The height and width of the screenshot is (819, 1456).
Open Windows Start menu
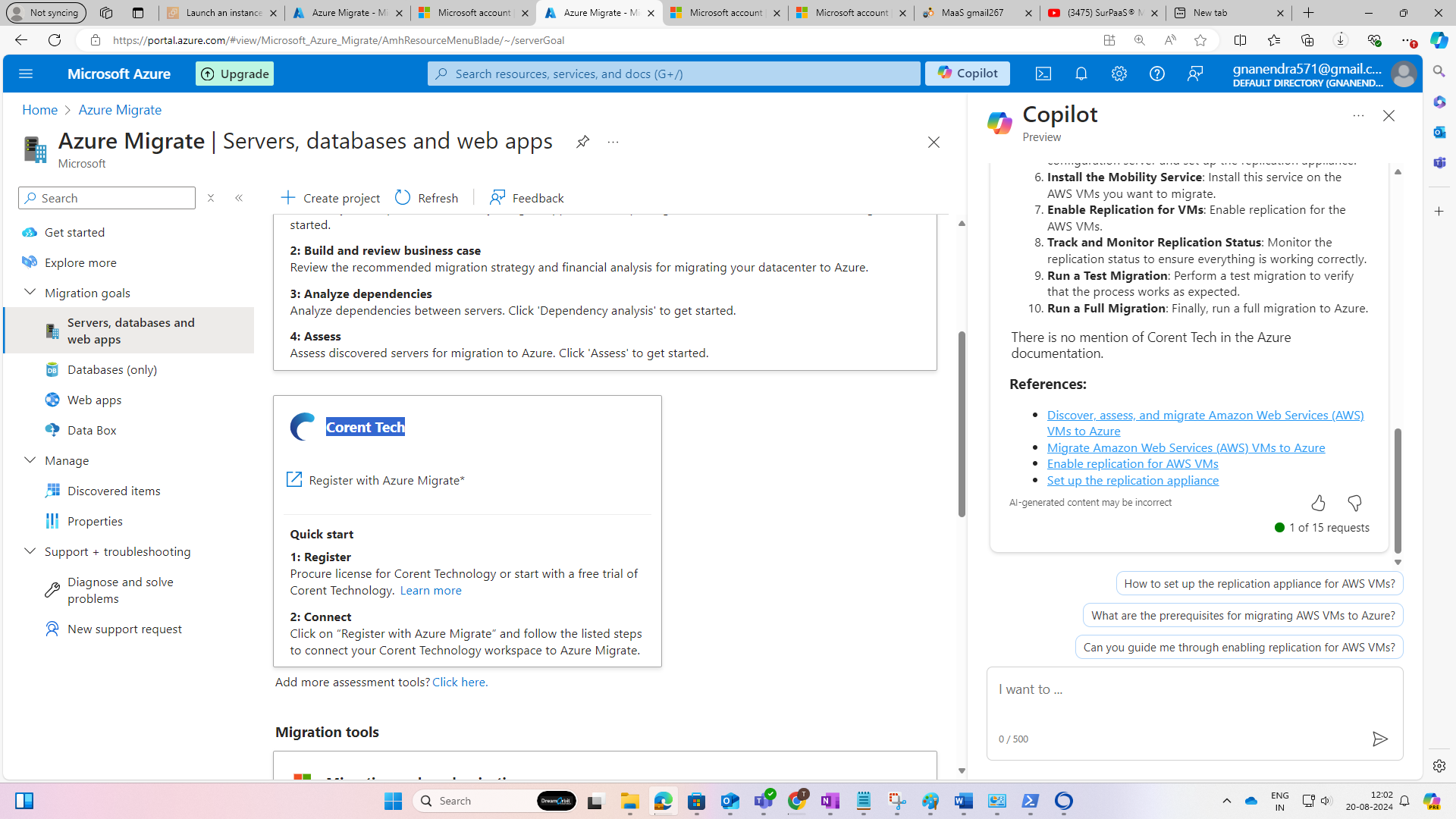(393, 801)
